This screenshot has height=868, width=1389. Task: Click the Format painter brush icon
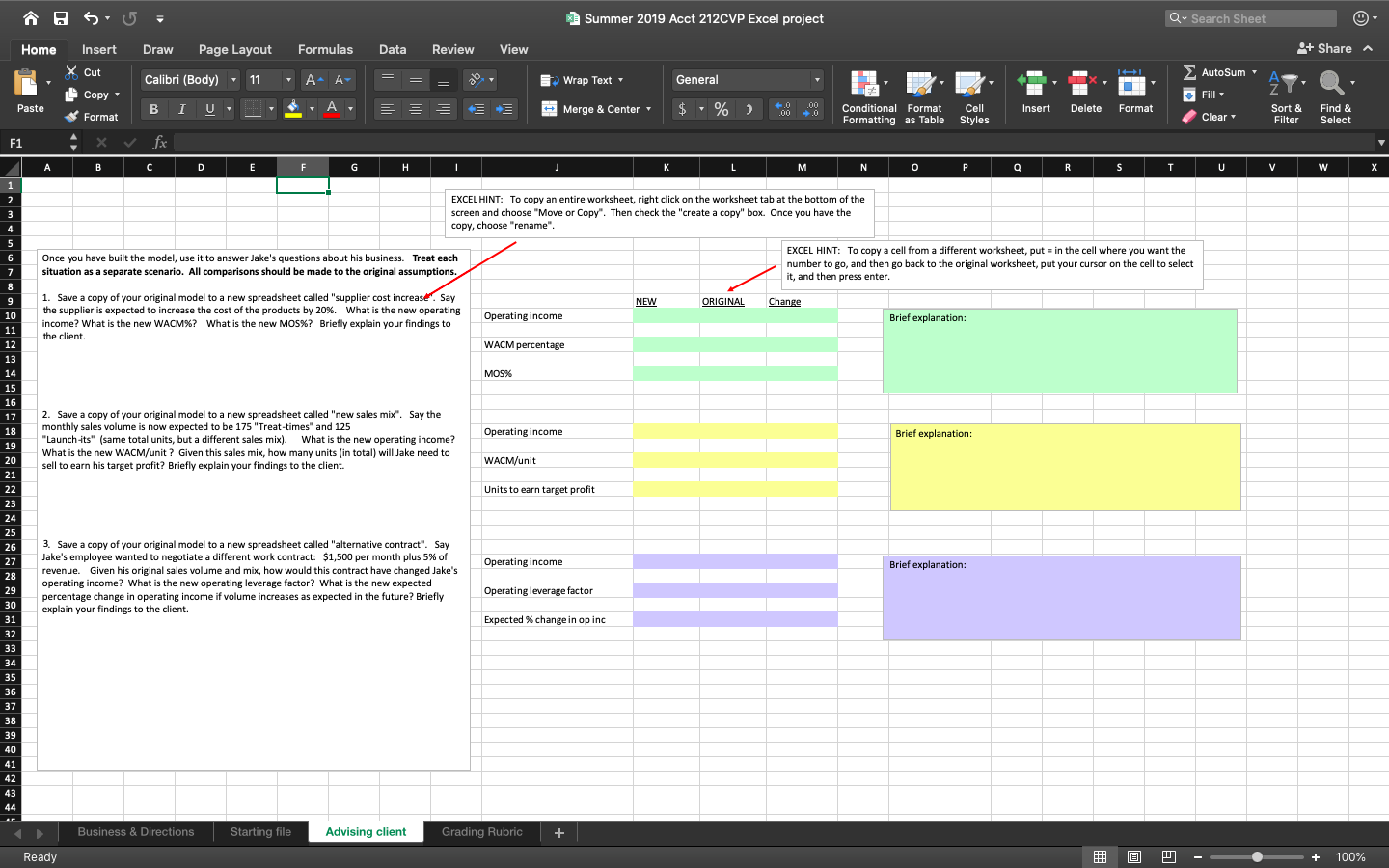point(71,117)
